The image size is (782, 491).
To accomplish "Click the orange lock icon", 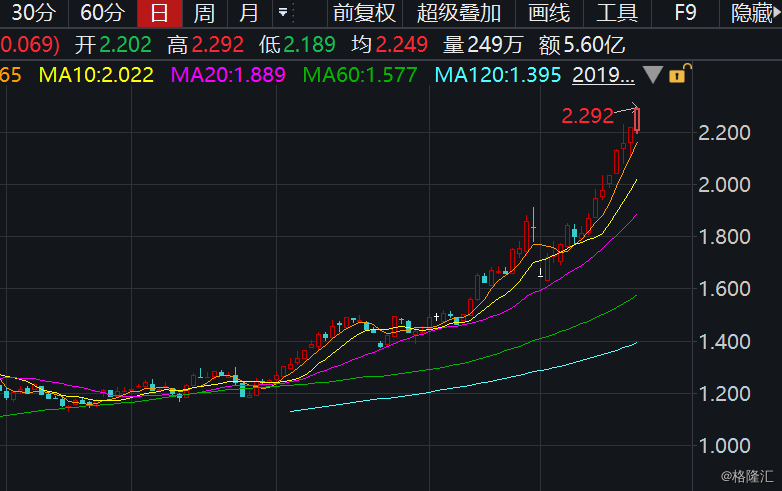I will [x=679, y=74].
